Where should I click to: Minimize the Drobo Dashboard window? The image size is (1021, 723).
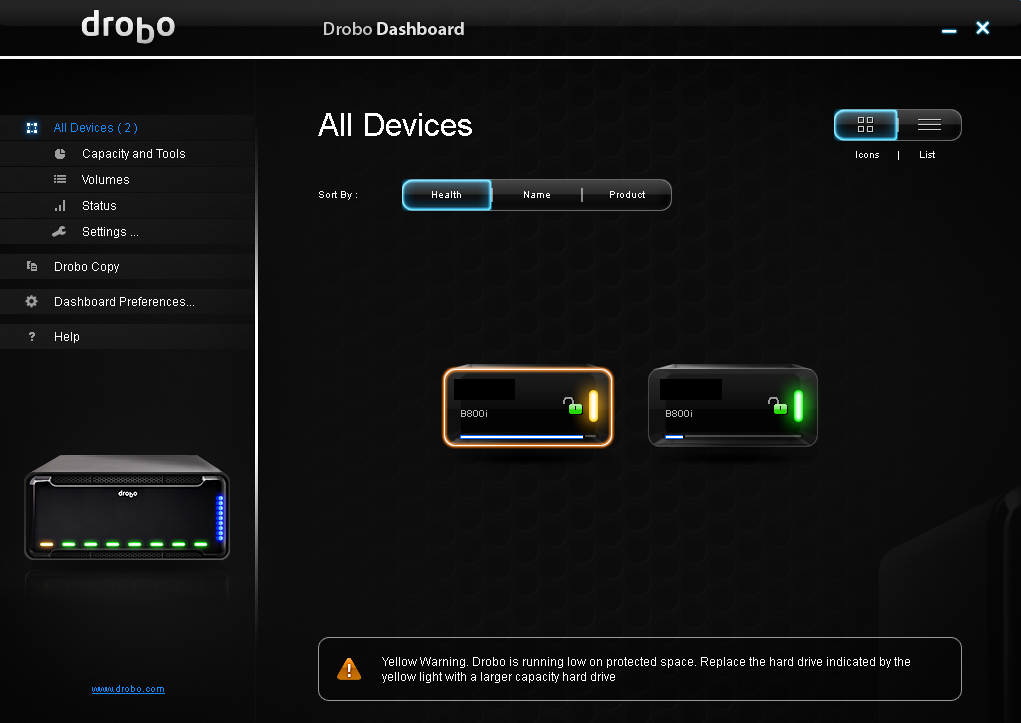(949, 31)
